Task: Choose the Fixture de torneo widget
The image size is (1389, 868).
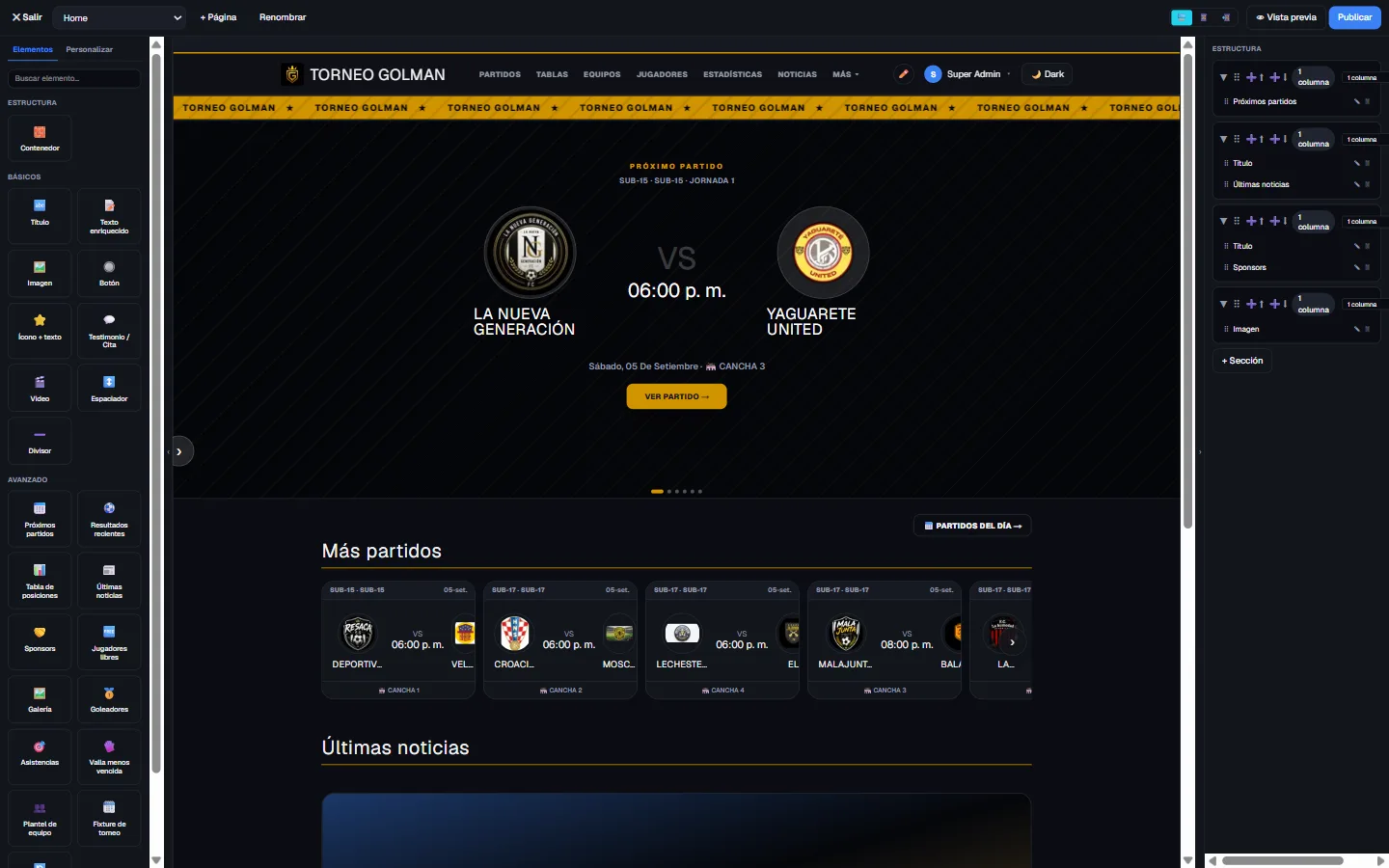Action: tap(109, 818)
